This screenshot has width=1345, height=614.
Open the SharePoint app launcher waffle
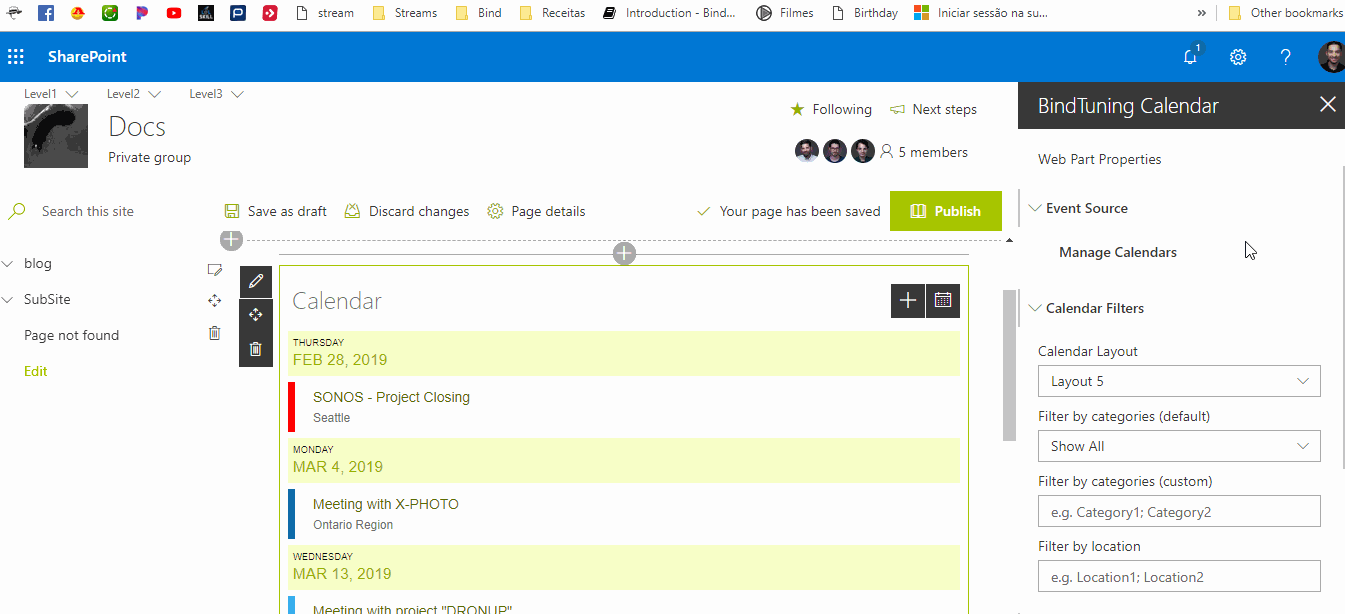16,57
